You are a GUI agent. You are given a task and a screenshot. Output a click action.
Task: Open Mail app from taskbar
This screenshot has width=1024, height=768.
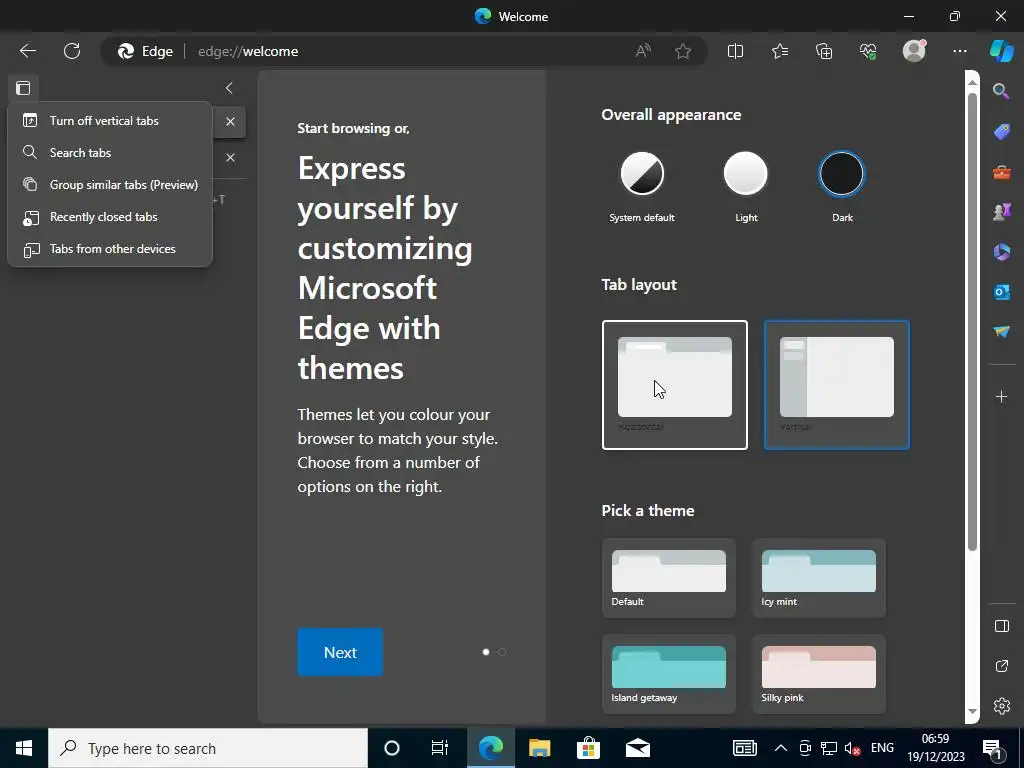point(638,748)
